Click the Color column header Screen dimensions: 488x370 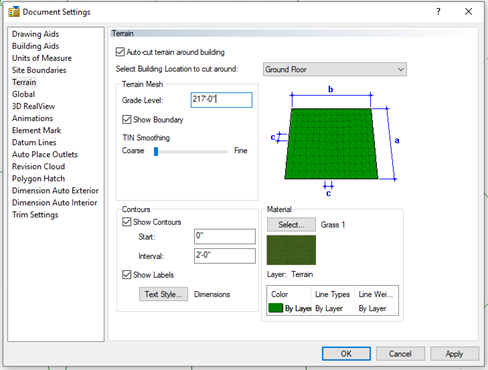click(279, 294)
